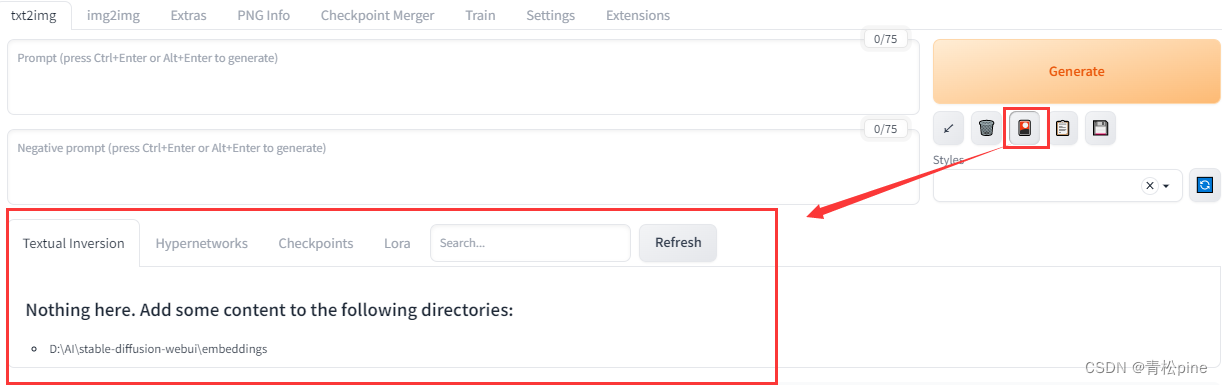Open the Settings tab
Image resolution: width=1222 pixels, height=385 pixels.
550,15
